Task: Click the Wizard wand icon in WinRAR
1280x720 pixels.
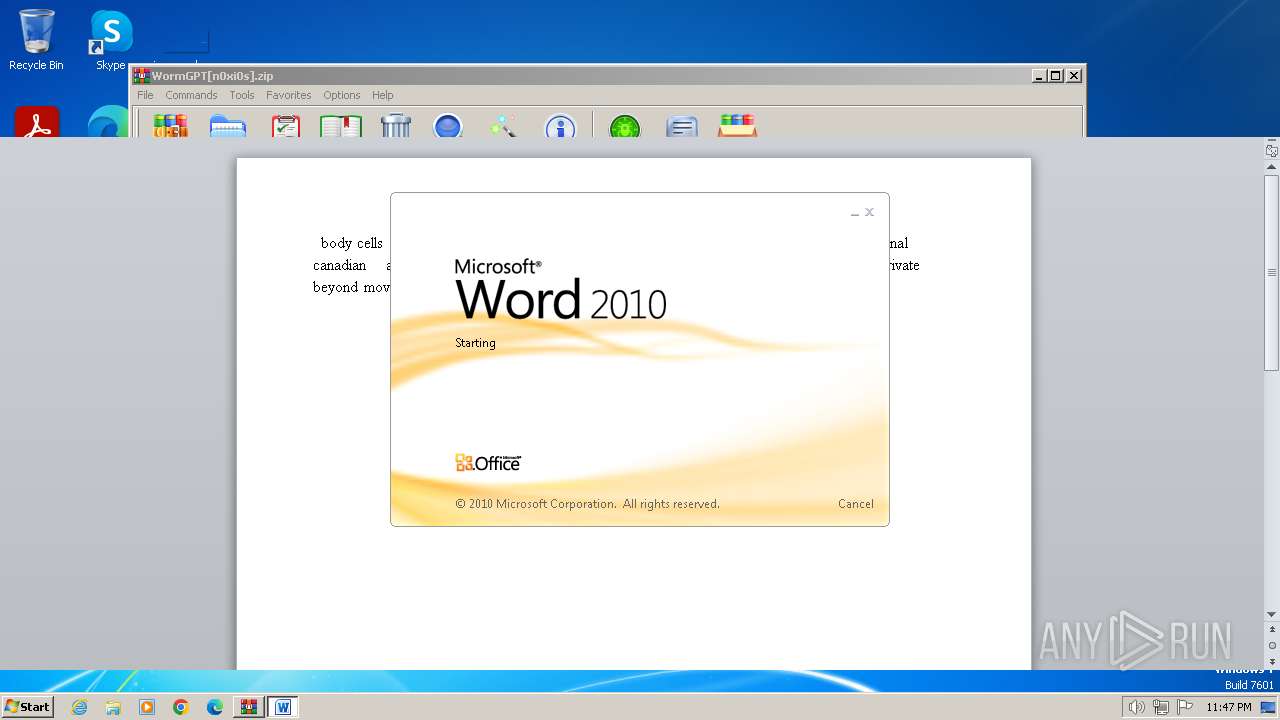Action: point(503,125)
